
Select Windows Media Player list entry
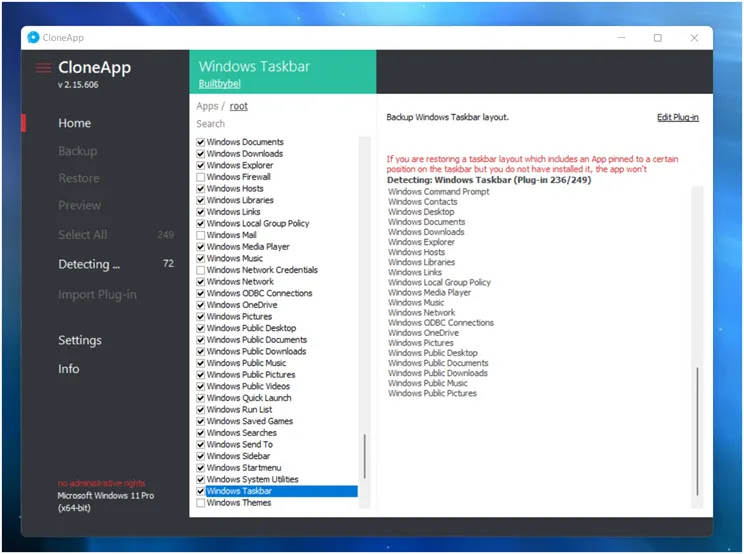(248, 247)
